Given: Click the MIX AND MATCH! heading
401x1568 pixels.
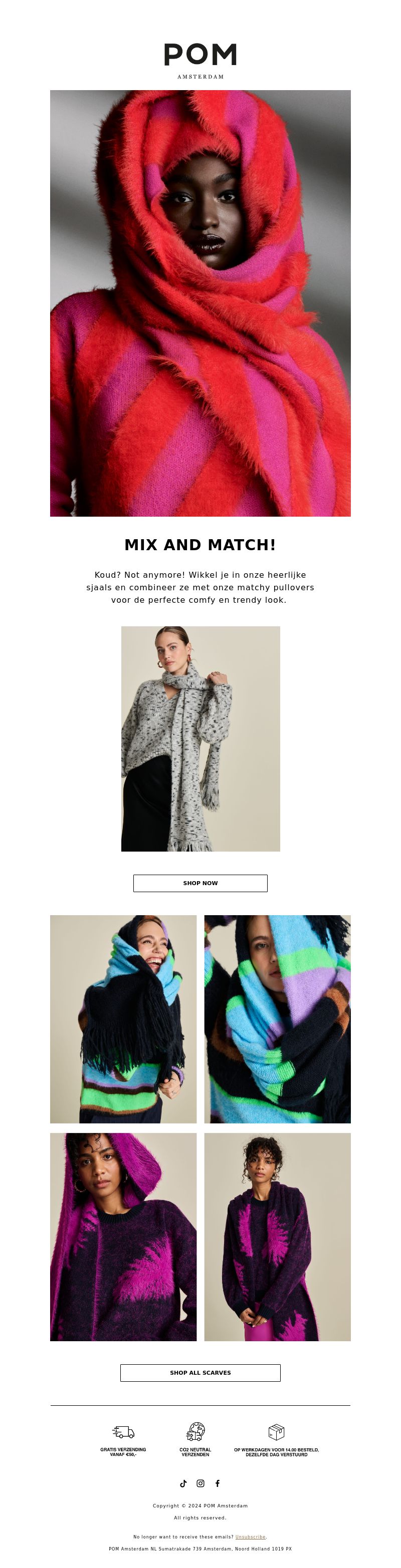Looking at the screenshot, I should pos(200,545).
